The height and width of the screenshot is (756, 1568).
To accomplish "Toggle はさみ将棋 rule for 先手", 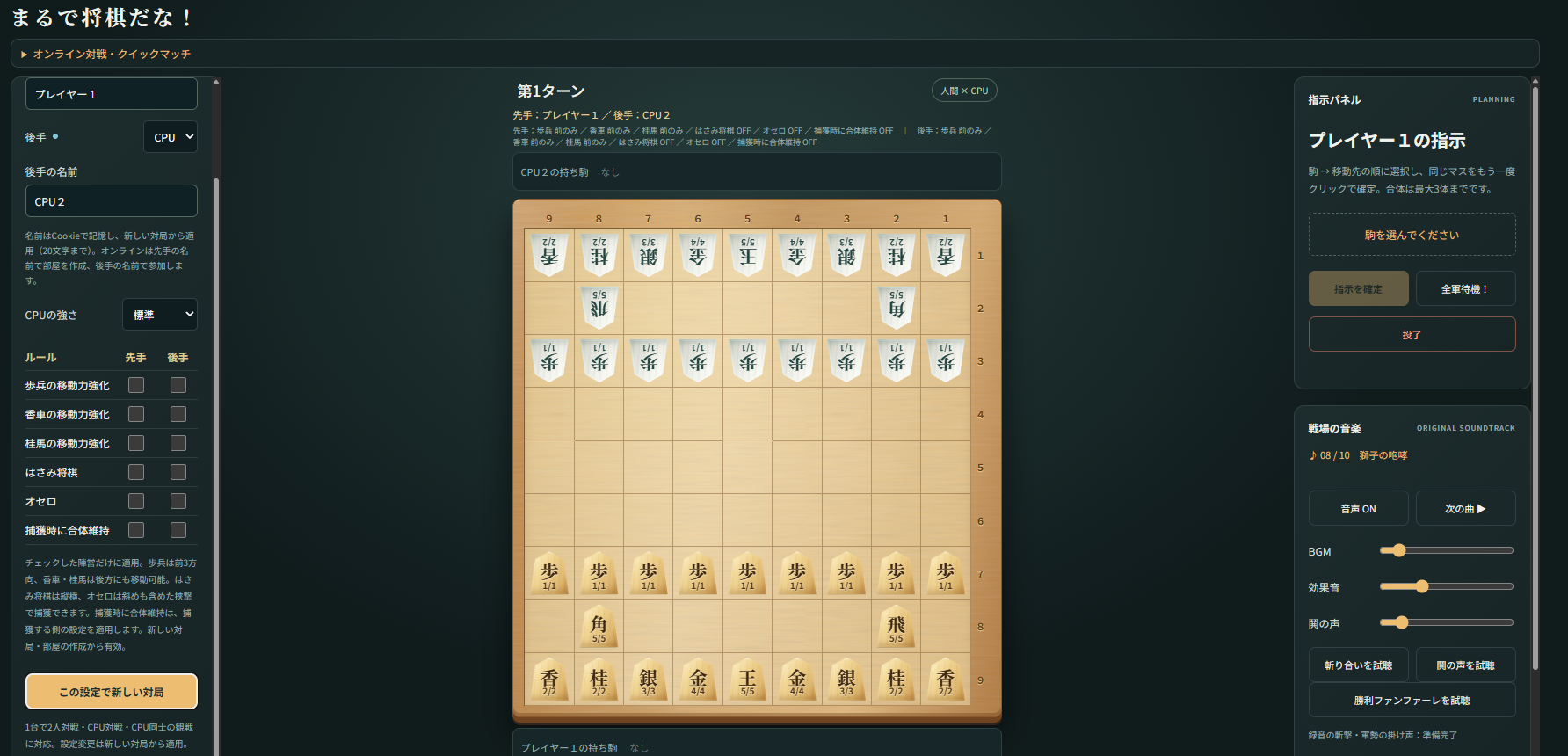I will [136, 472].
